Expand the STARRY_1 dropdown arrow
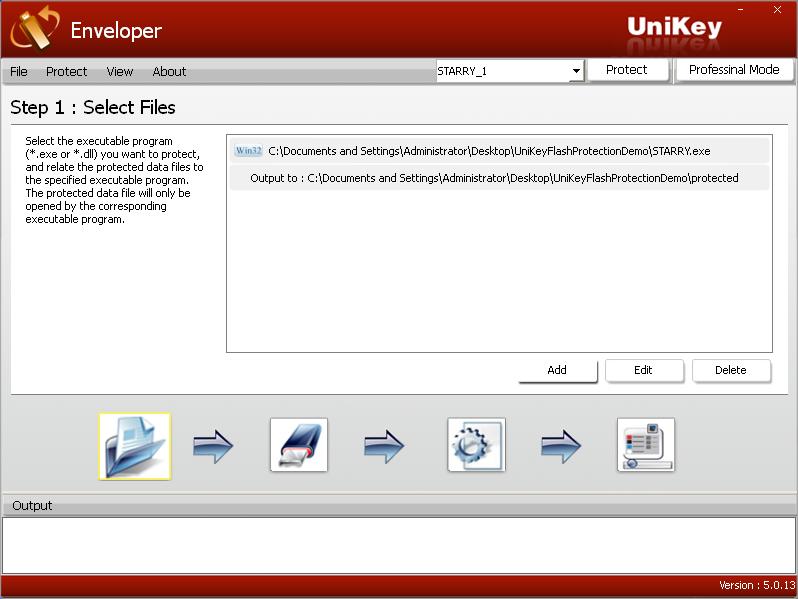The height and width of the screenshot is (599, 798). coord(576,71)
